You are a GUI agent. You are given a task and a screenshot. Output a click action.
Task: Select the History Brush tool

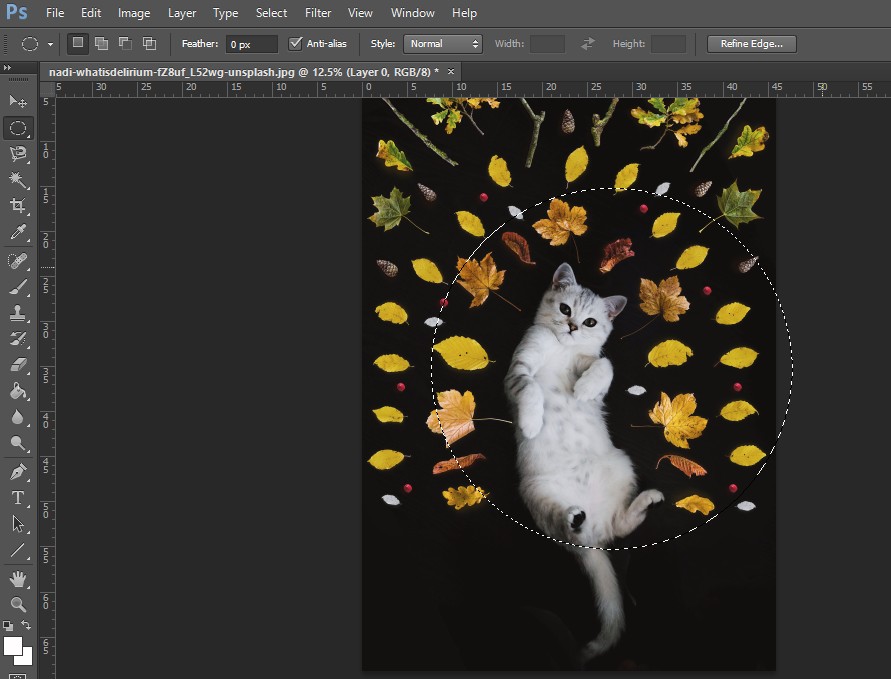18,339
